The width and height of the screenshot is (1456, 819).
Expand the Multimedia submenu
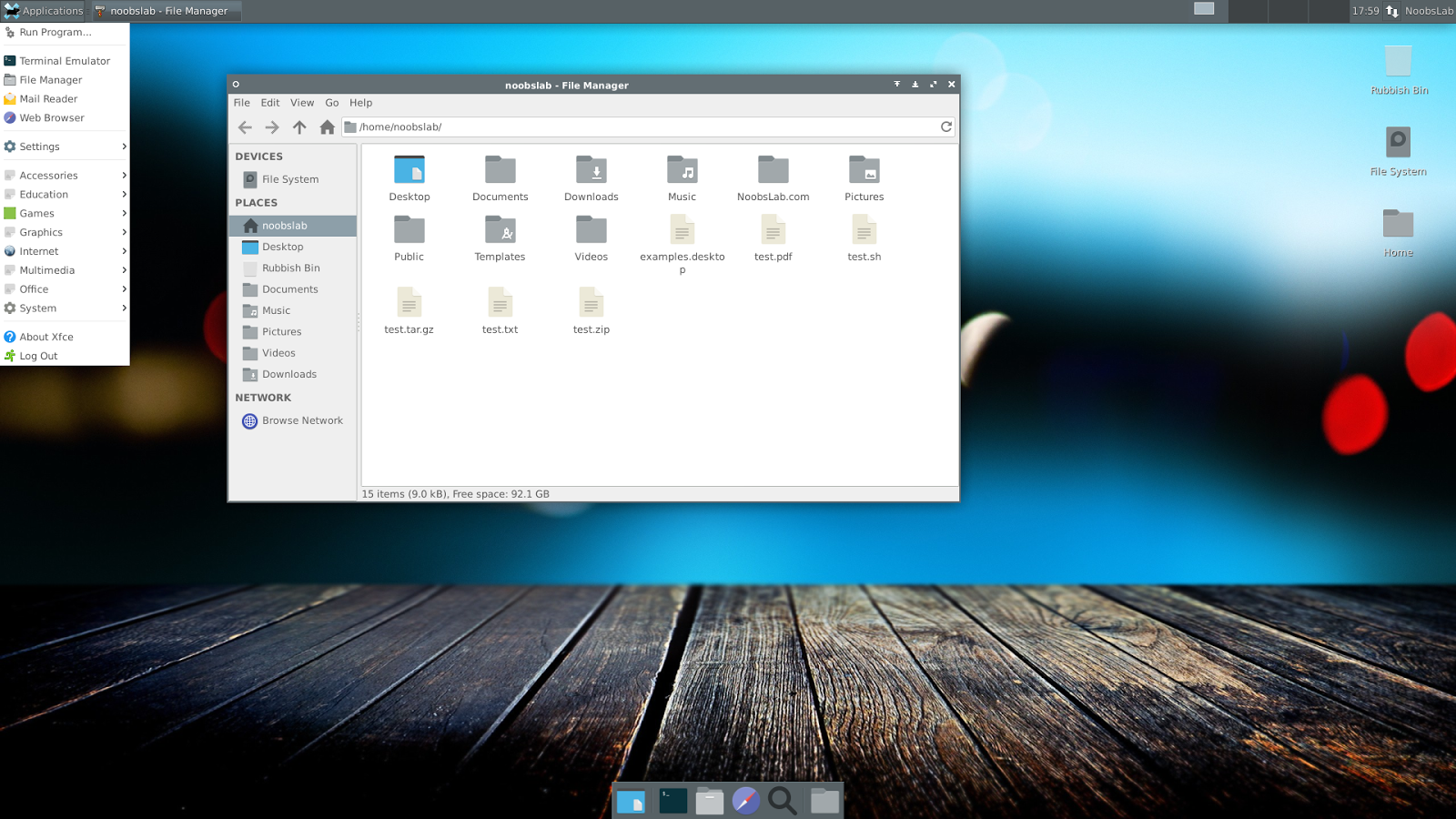pyautogui.click(x=65, y=271)
